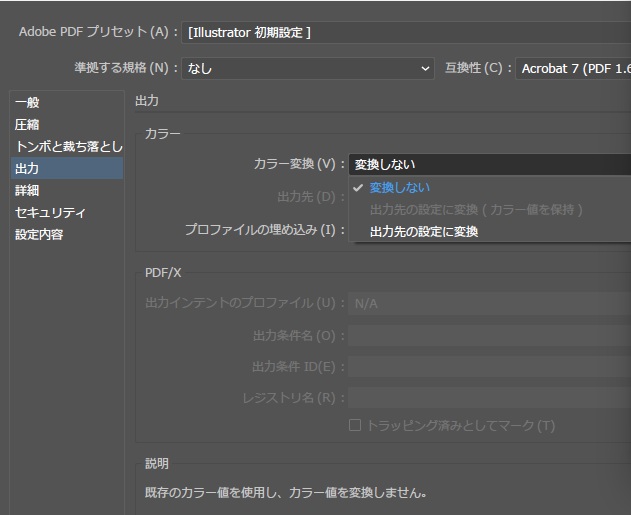The image size is (631, 515).
Task: Click the 出力条件 ID input field
Action: 490,367
